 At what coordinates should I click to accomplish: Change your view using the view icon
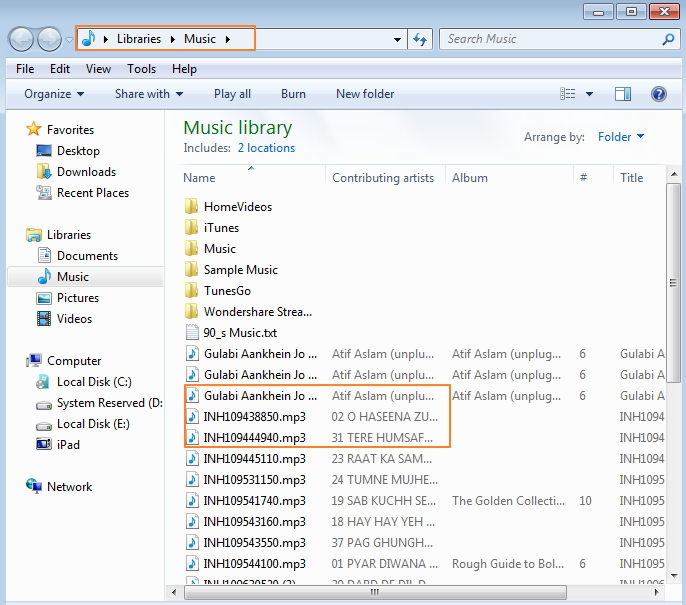click(x=567, y=94)
